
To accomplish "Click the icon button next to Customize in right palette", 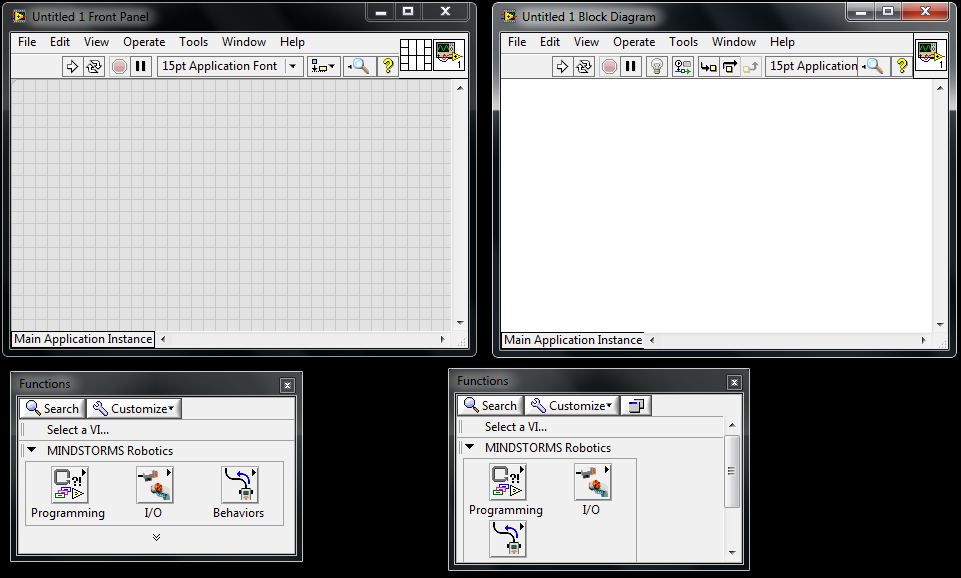I will pyautogui.click(x=636, y=405).
